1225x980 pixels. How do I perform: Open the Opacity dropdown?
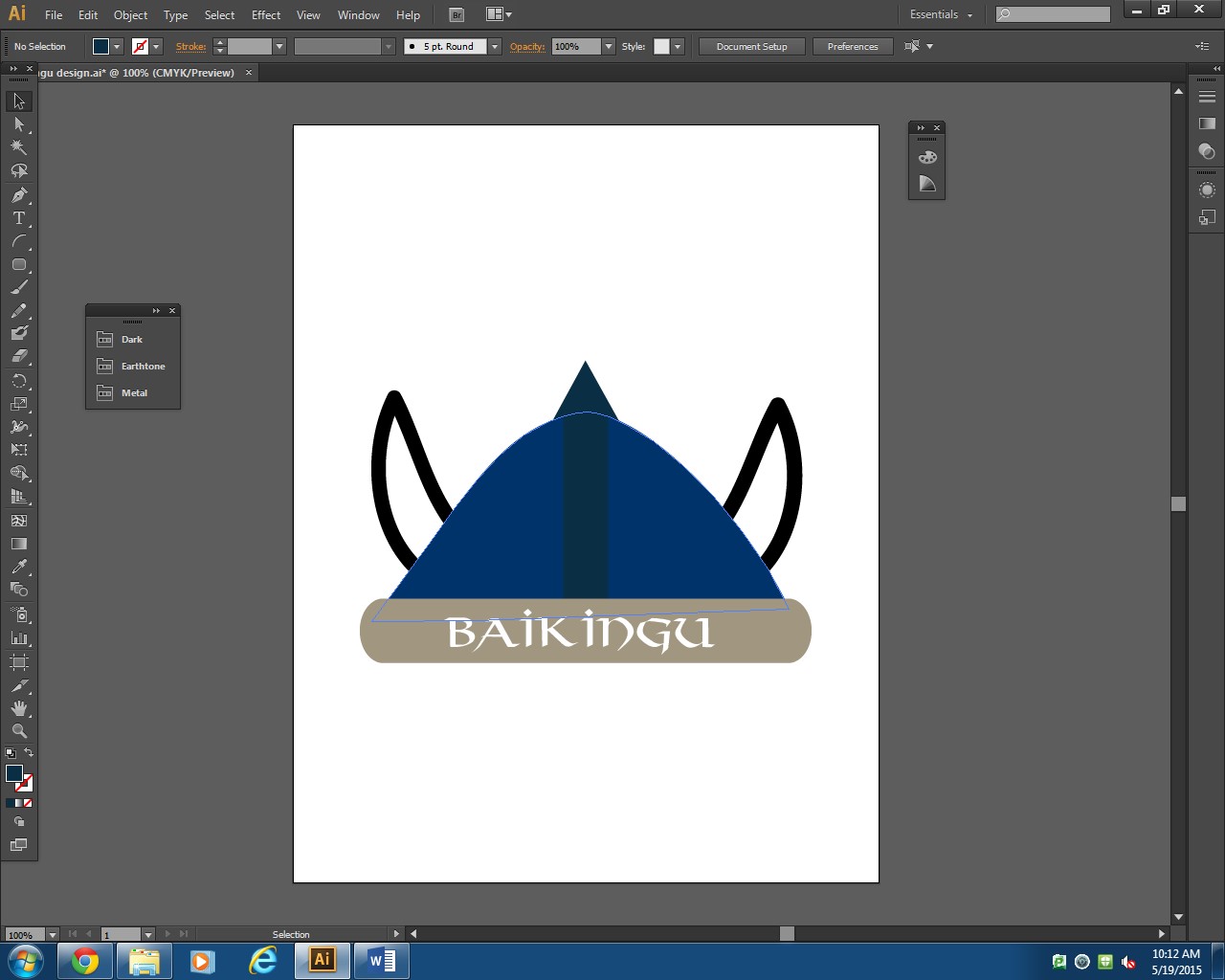coord(608,46)
